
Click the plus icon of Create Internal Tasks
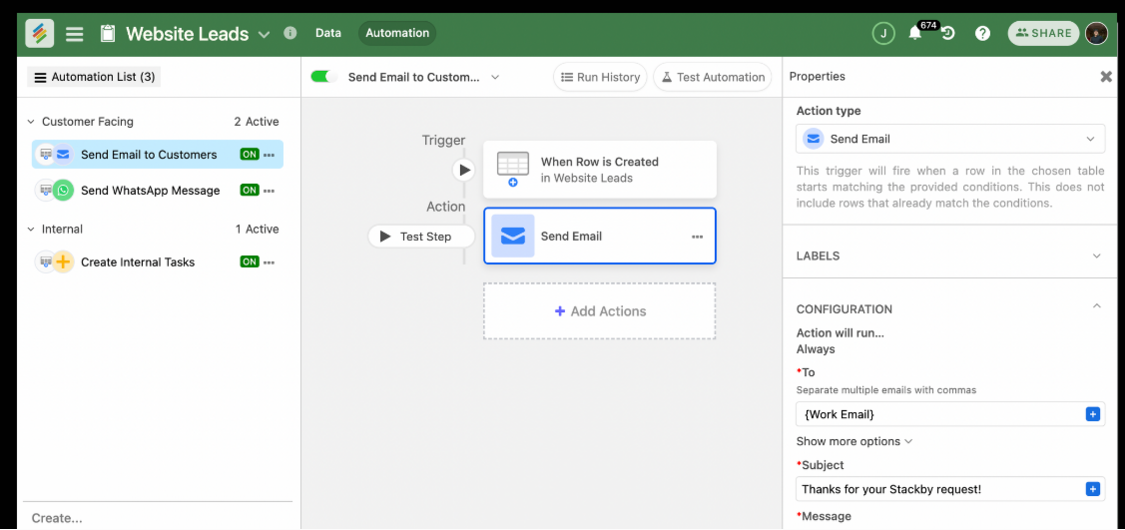click(x=63, y=262)
